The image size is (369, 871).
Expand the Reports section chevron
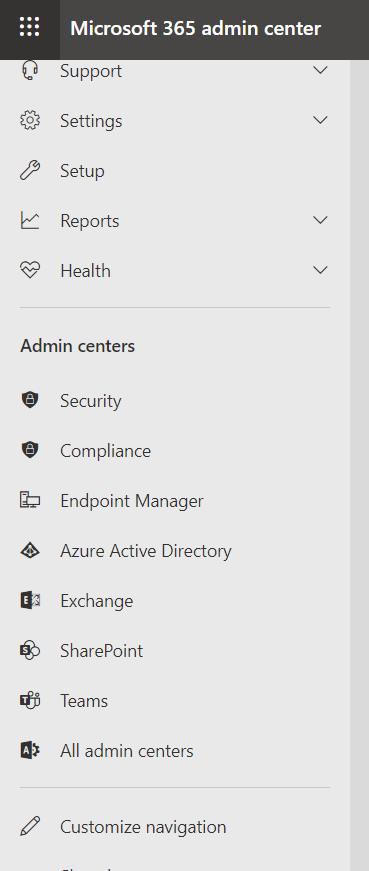point(320,220)
